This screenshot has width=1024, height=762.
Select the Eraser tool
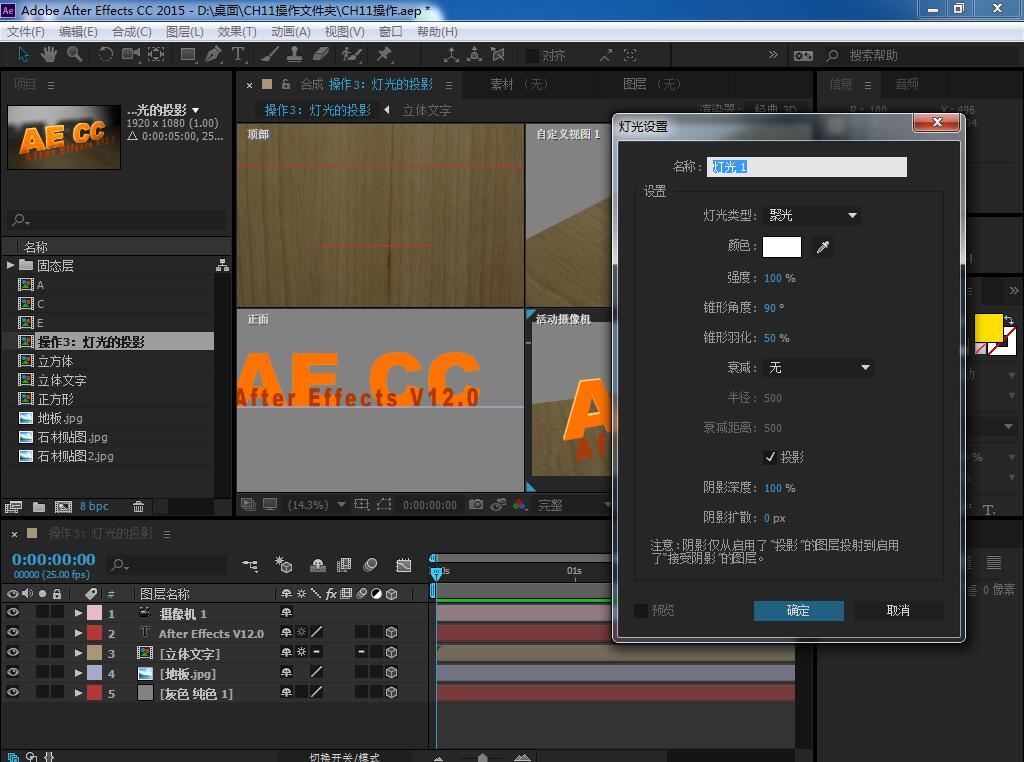[x=320, y=55]
